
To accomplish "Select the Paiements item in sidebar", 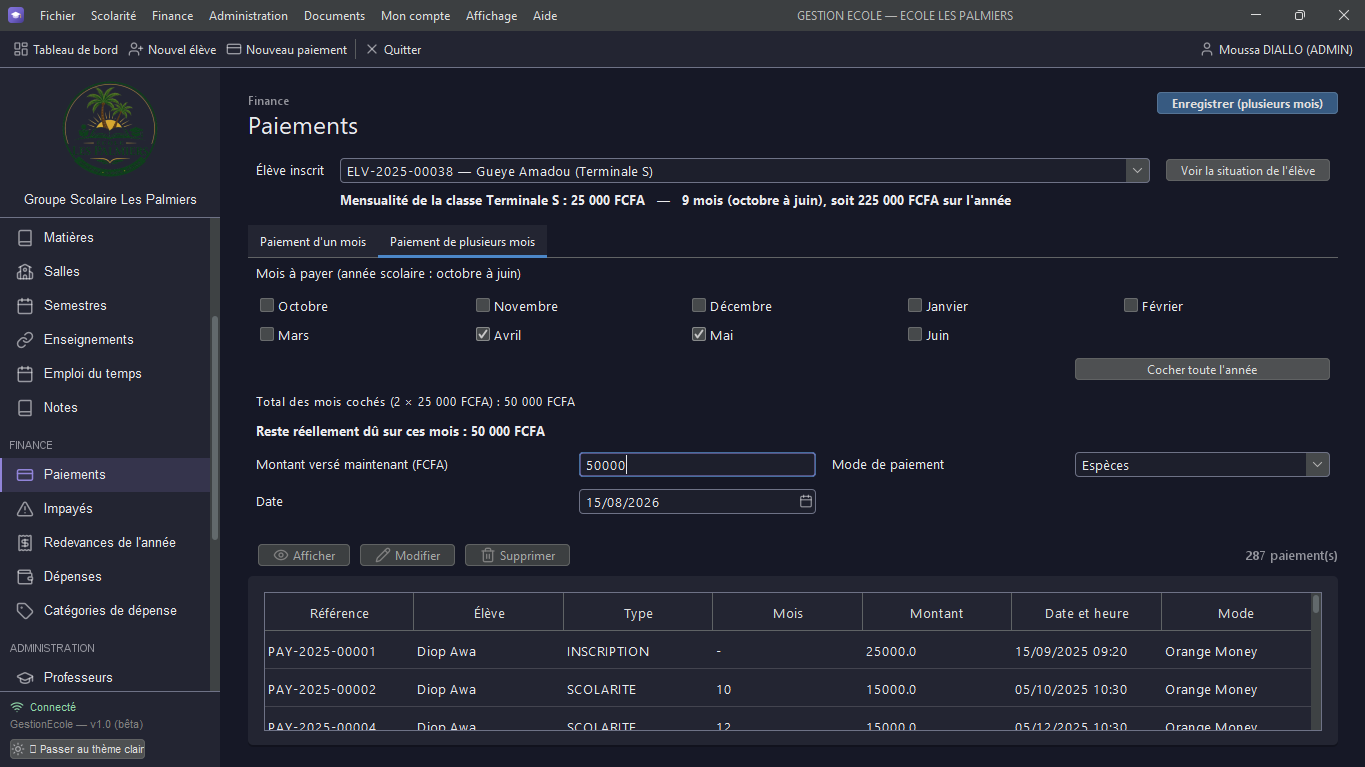I will 105,475.
